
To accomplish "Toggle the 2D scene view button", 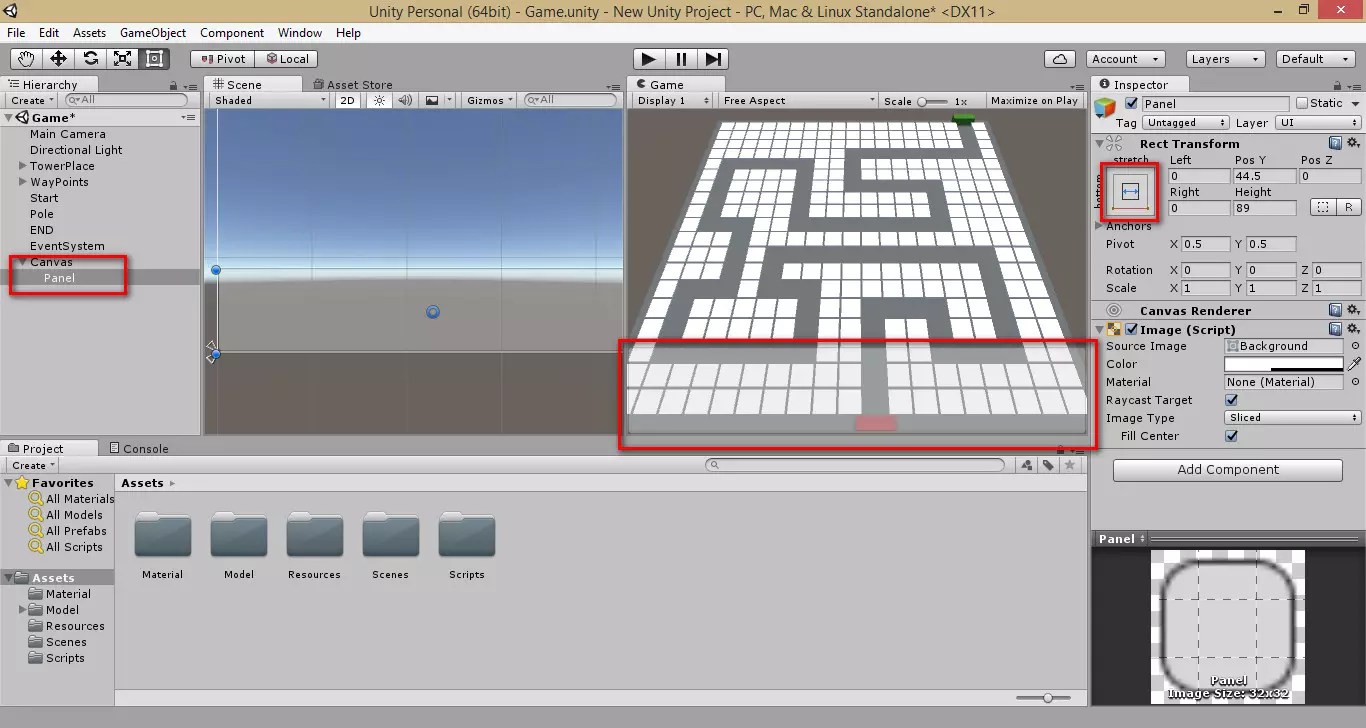I will pyautogui.click(x=347, y=100).
